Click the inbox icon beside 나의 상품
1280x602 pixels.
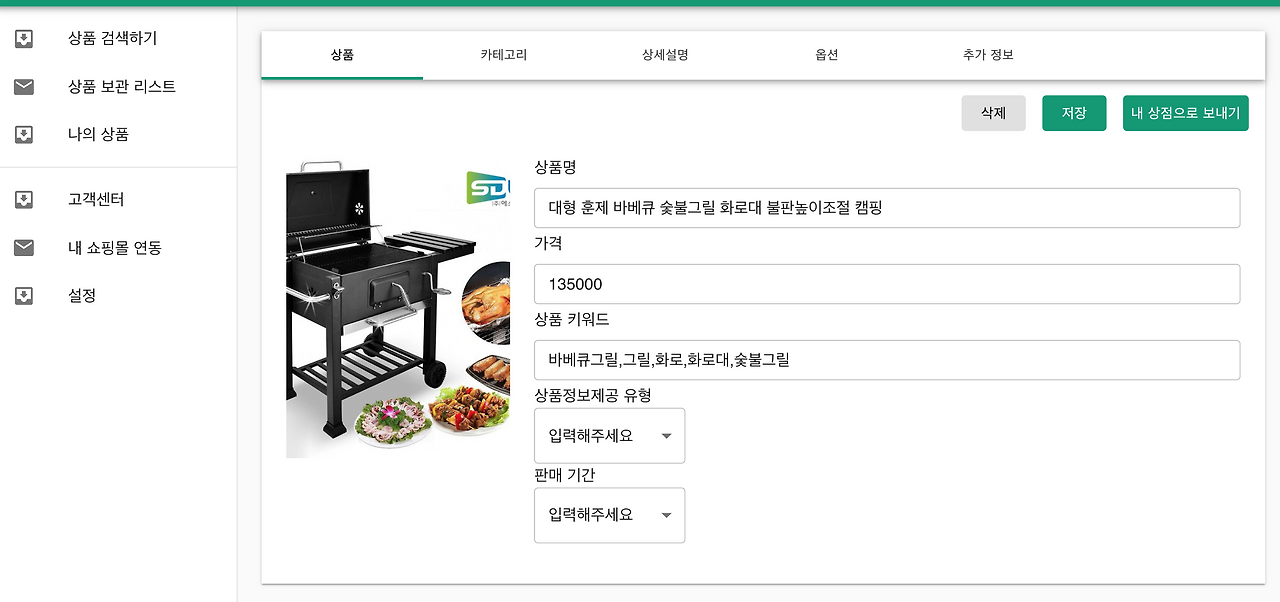coord(24,134)
